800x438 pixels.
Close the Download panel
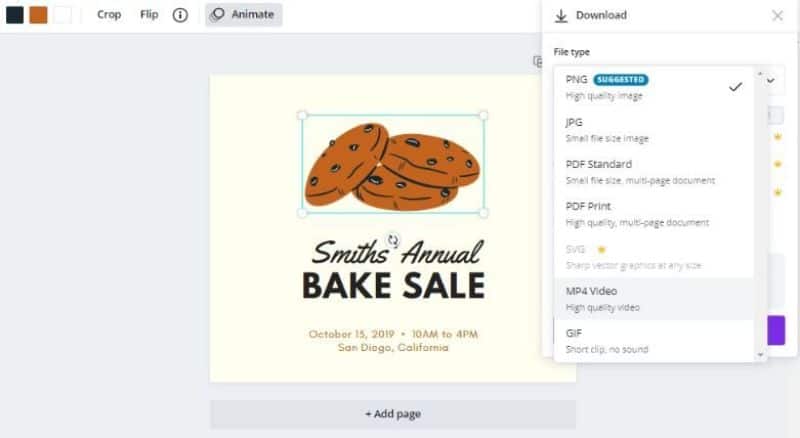pos(778,15)
